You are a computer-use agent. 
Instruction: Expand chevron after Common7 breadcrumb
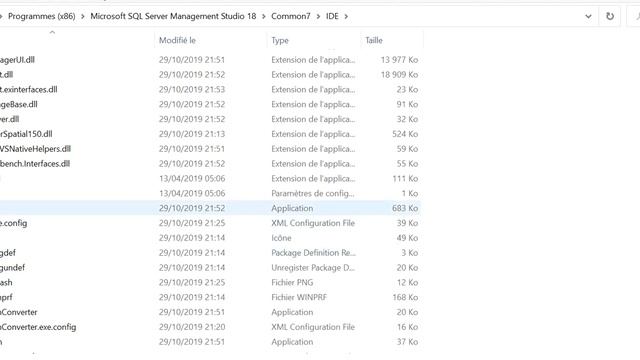318,16
